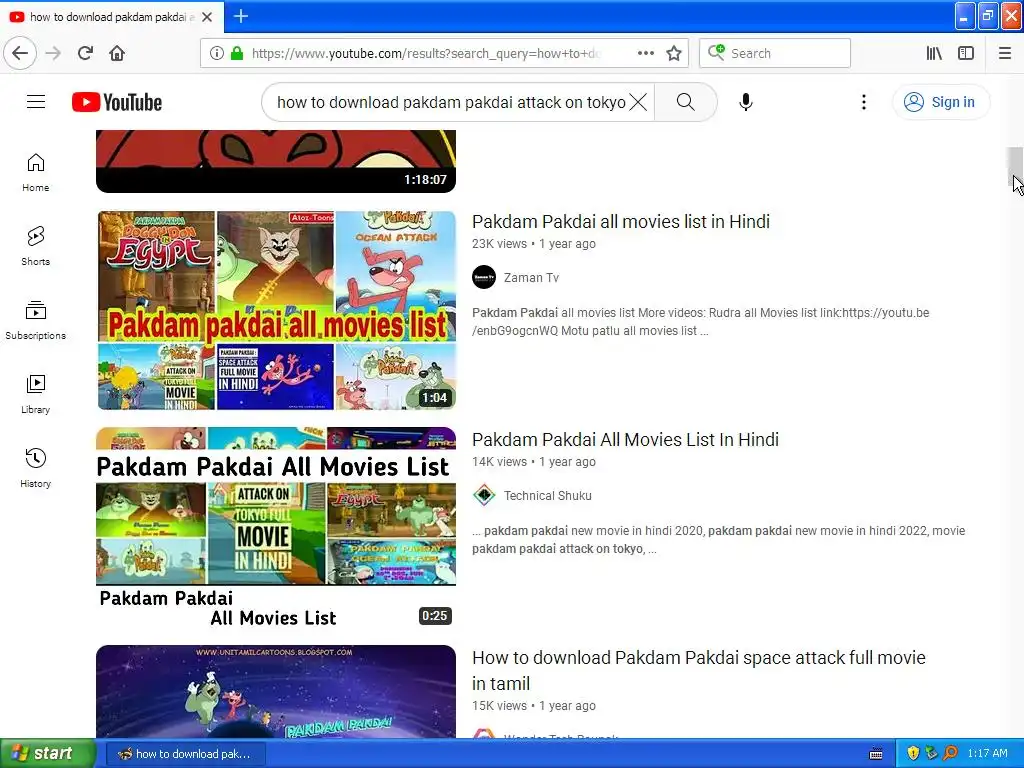Screen dimensions: 1024x768
Task: Open History in the sidebar
Action: click(x=35, y=468)
